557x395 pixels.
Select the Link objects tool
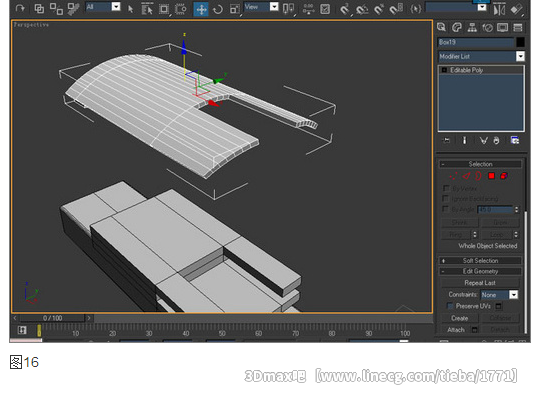(39, 8)
